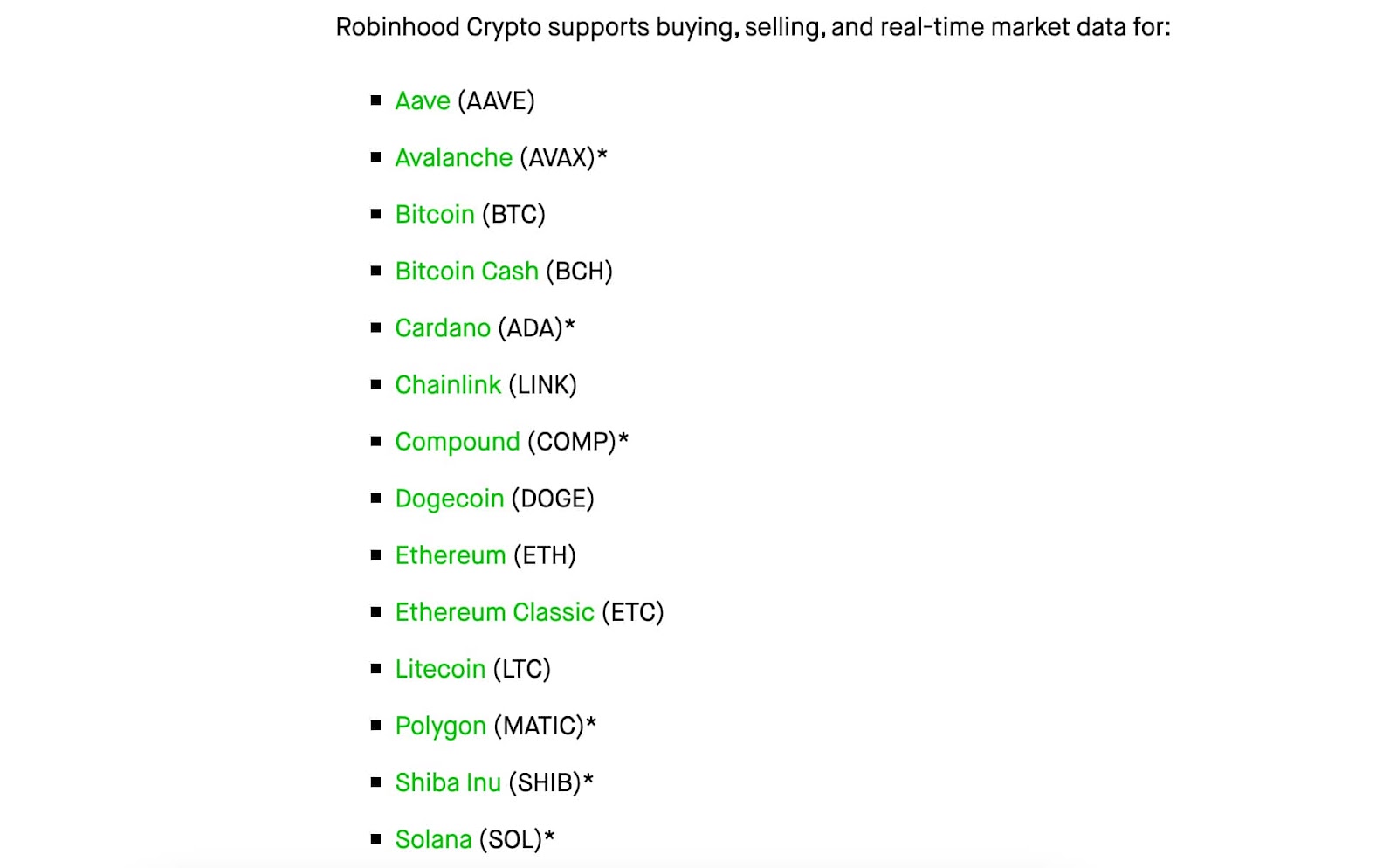
Task: Follow the Shiba Inu link
Action: point(448,782)
